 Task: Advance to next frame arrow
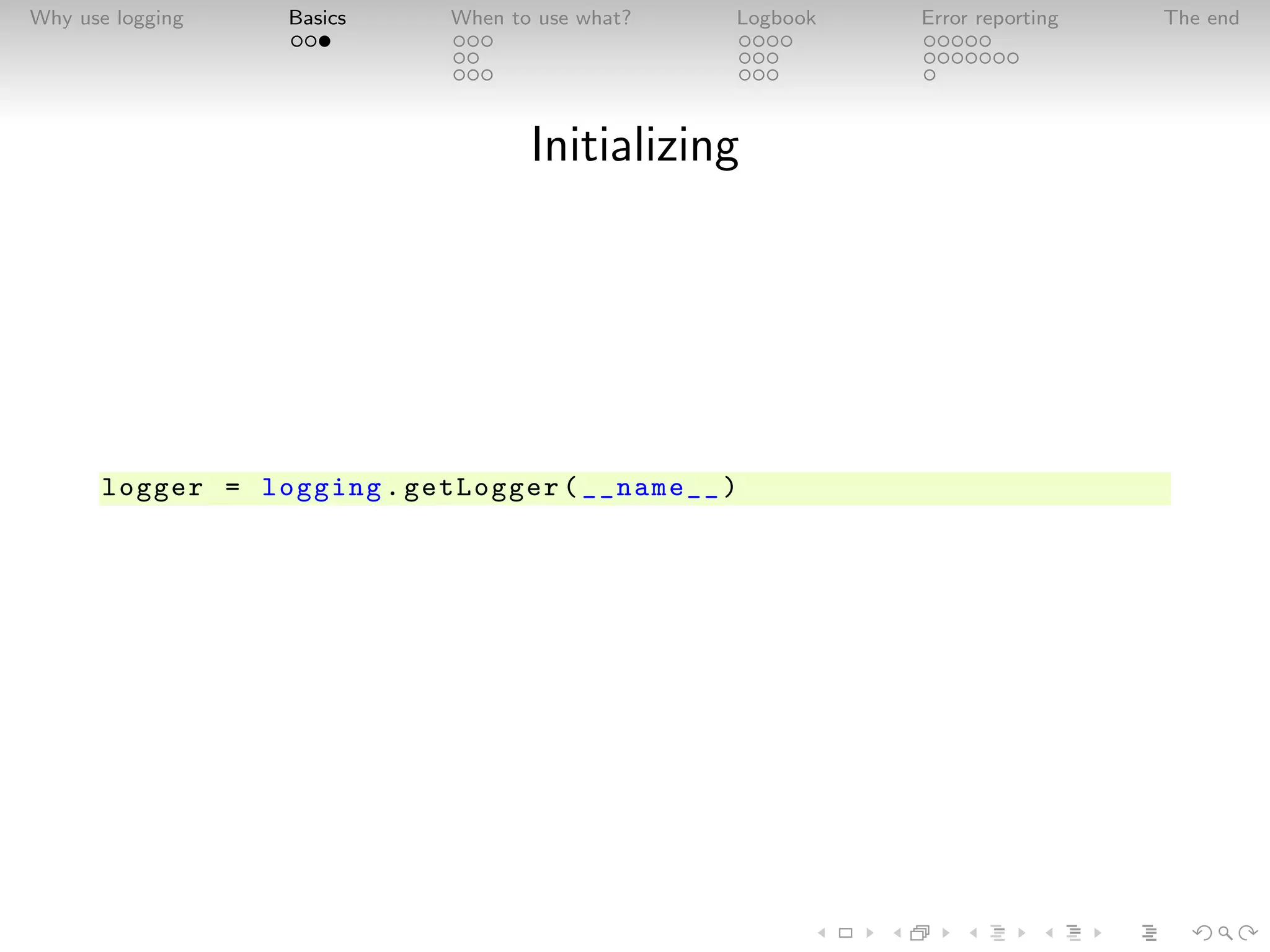pos(946,933)
